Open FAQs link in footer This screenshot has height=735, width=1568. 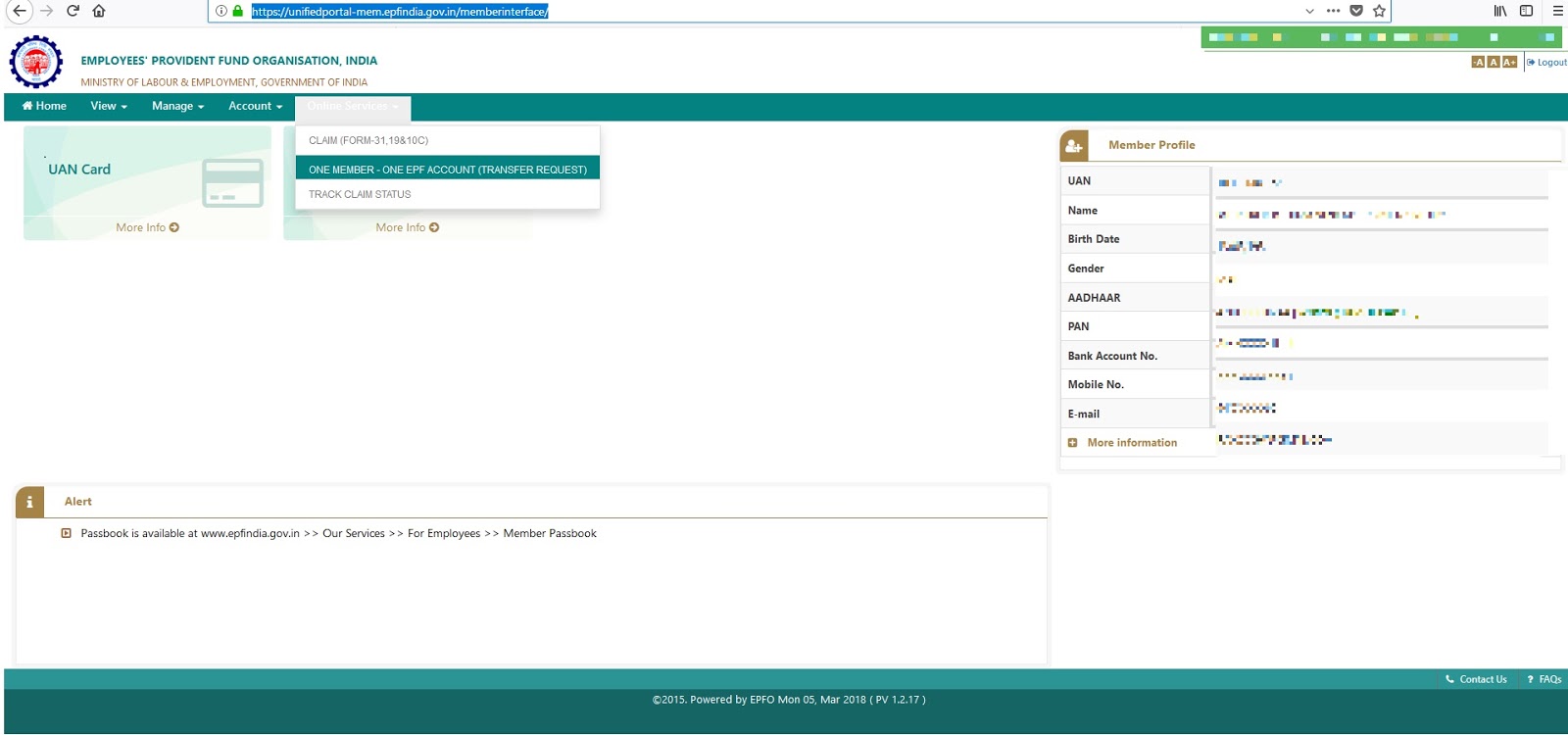tap(1544, 679)
